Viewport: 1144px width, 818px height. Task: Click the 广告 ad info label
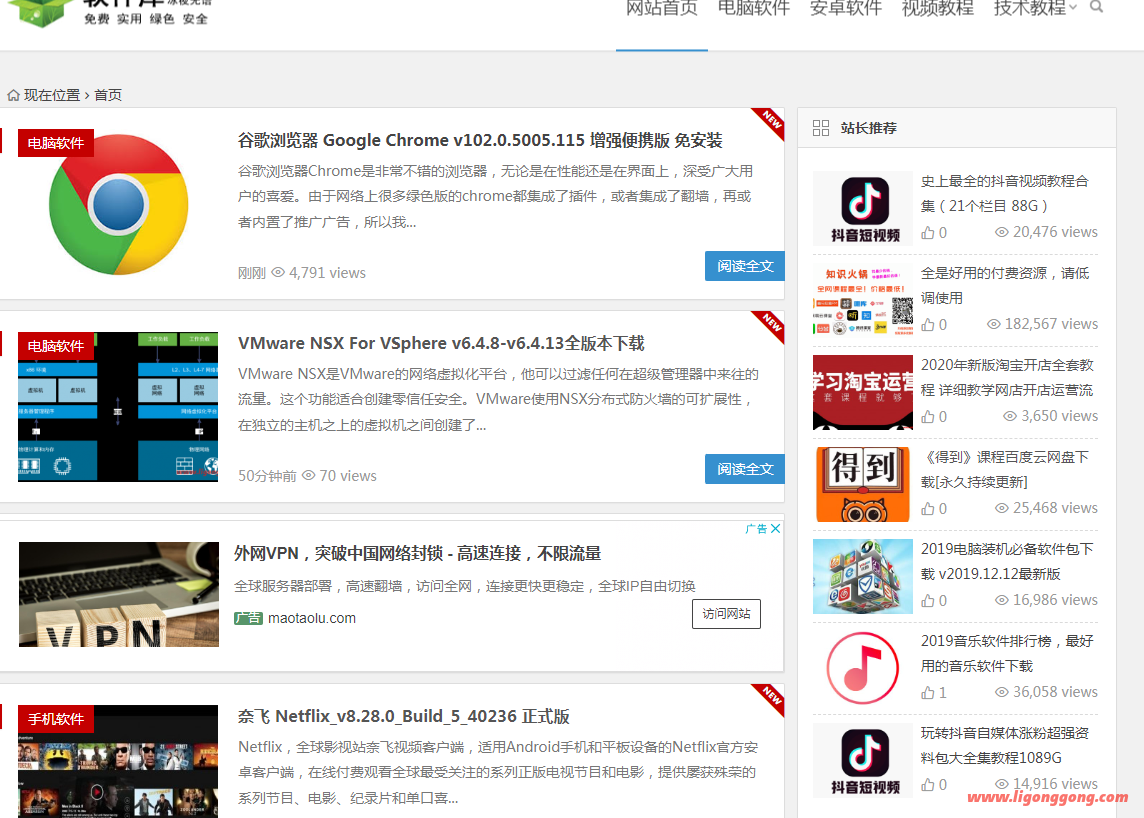click(757, 528)
